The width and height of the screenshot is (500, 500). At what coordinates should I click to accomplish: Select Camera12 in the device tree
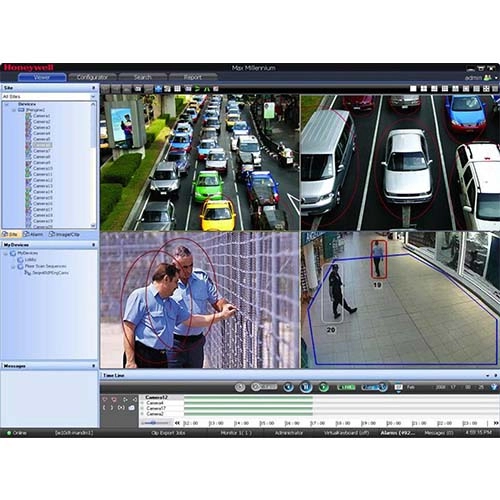tap(43, 180)
